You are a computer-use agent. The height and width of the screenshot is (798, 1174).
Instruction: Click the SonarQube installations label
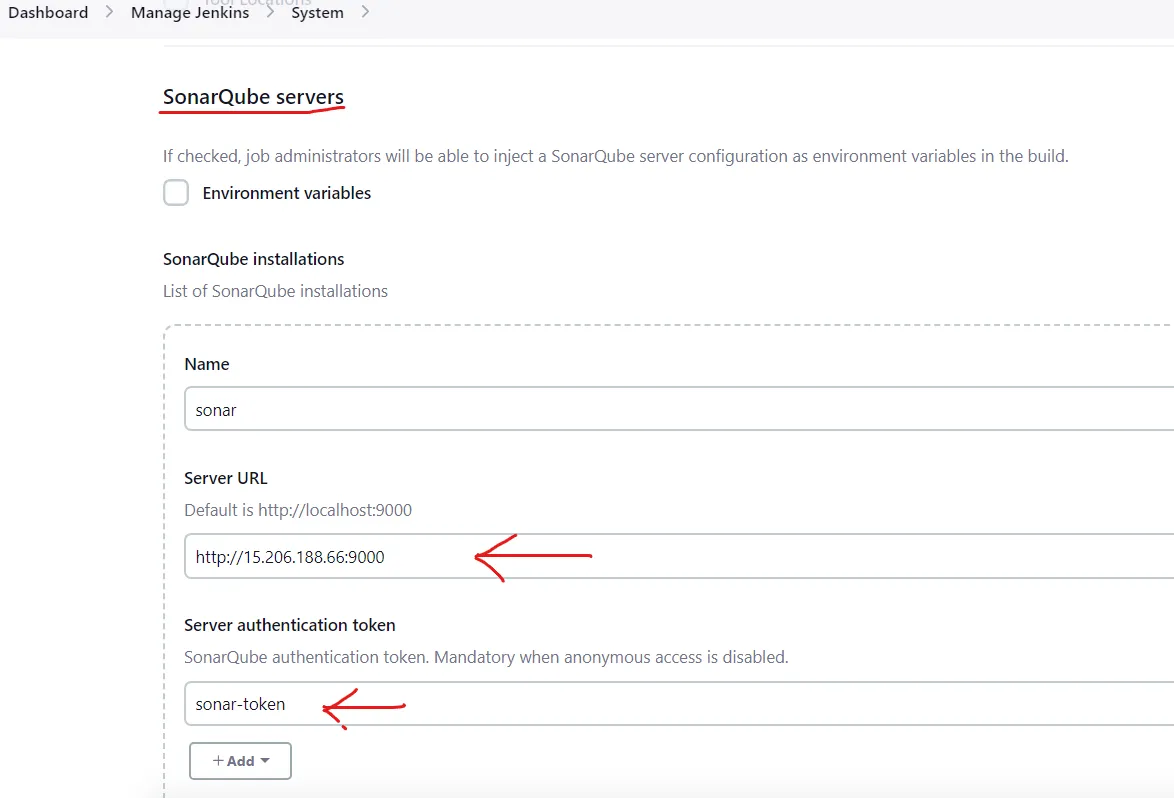pyautogui.click(x=253, y=259)
